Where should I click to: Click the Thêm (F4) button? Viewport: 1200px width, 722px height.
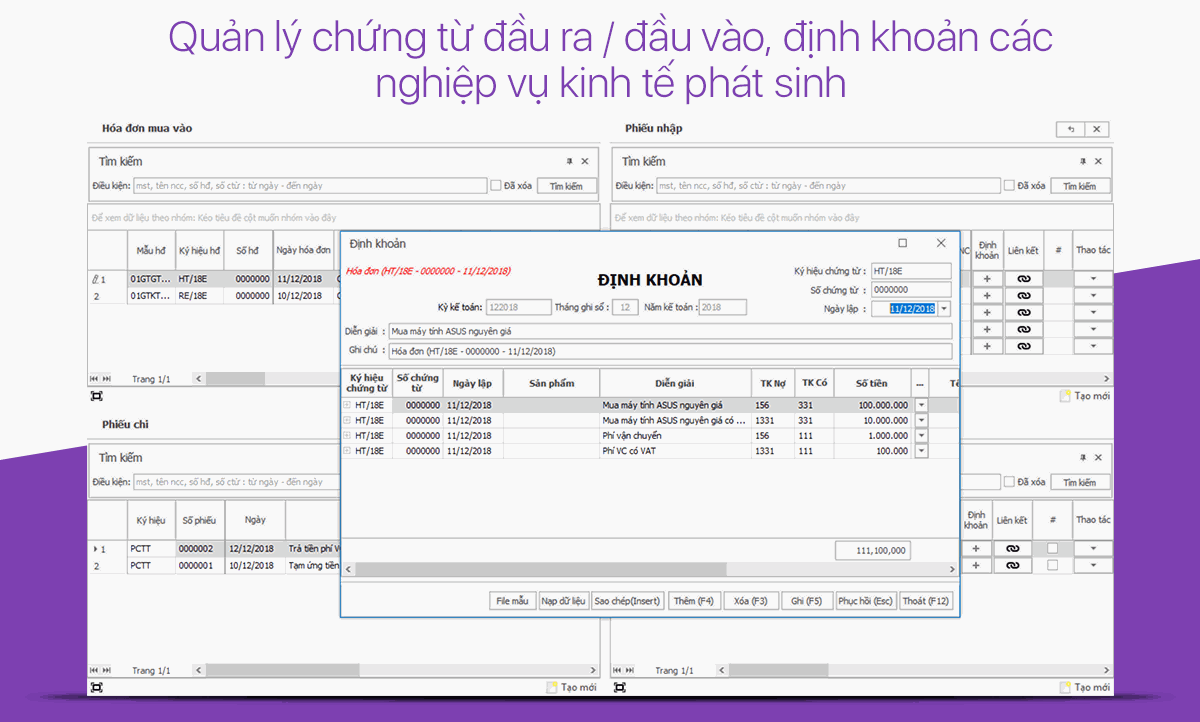pos(694,601)
